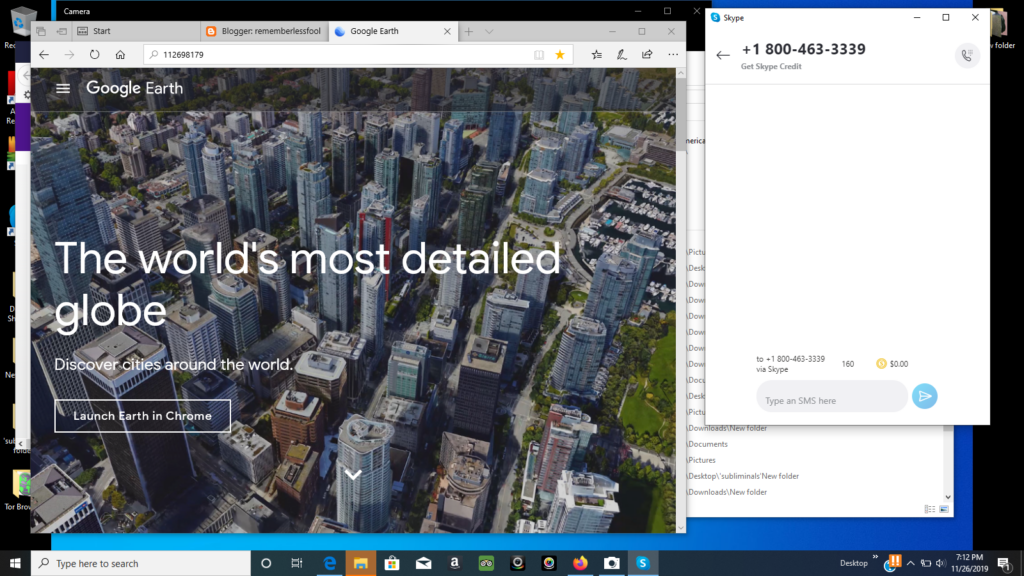Send the SMS with arrow button
Viewport: 1024px width, 576px height.
pos(925,396)
